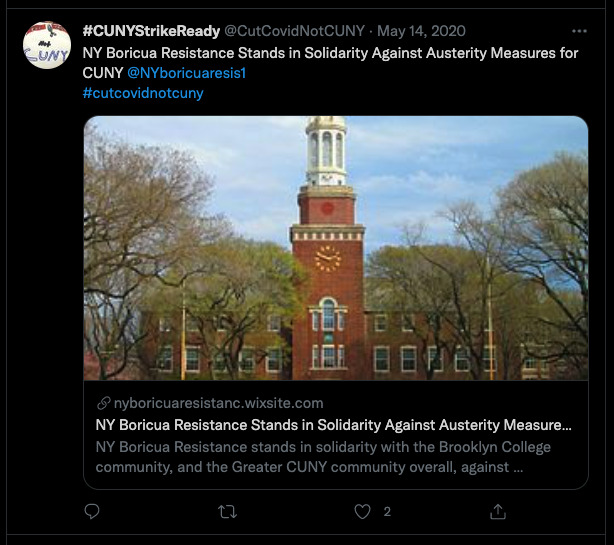Screen dimensions: 614x545
Task: Open the Brooklyn College tower preview image
Action: pos(335,248)
